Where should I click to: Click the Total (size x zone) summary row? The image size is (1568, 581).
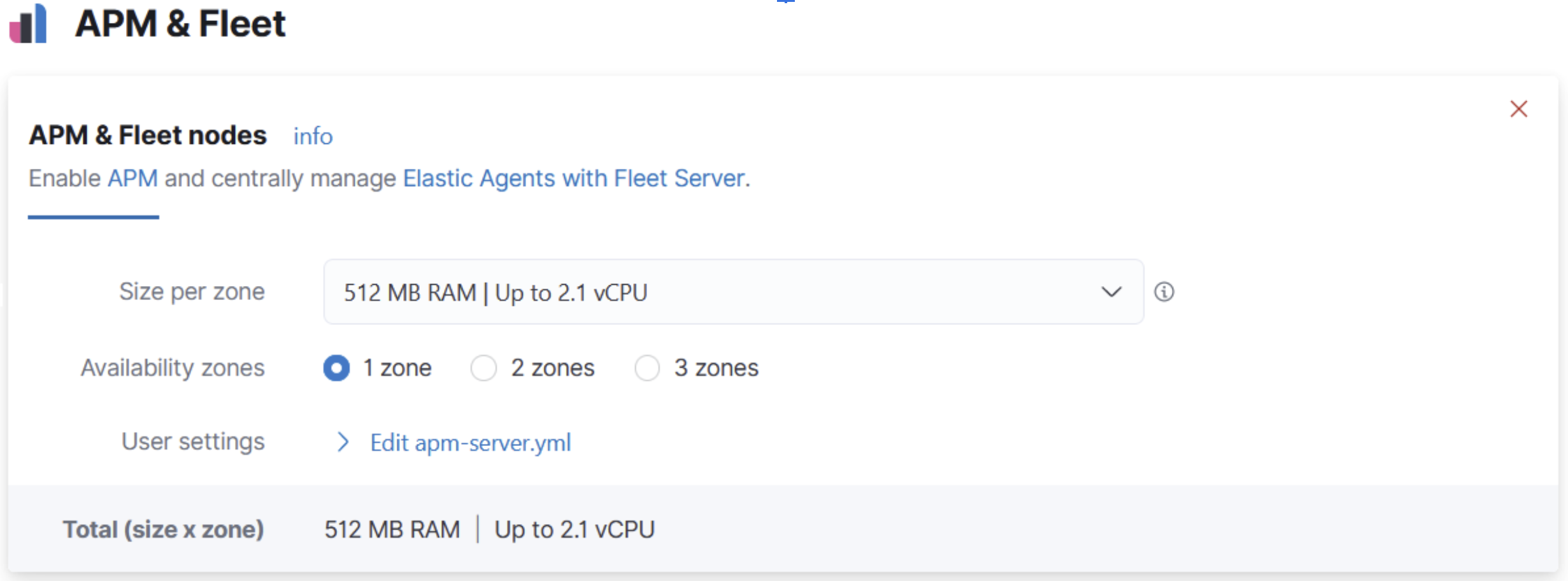(x=164, y=529)
